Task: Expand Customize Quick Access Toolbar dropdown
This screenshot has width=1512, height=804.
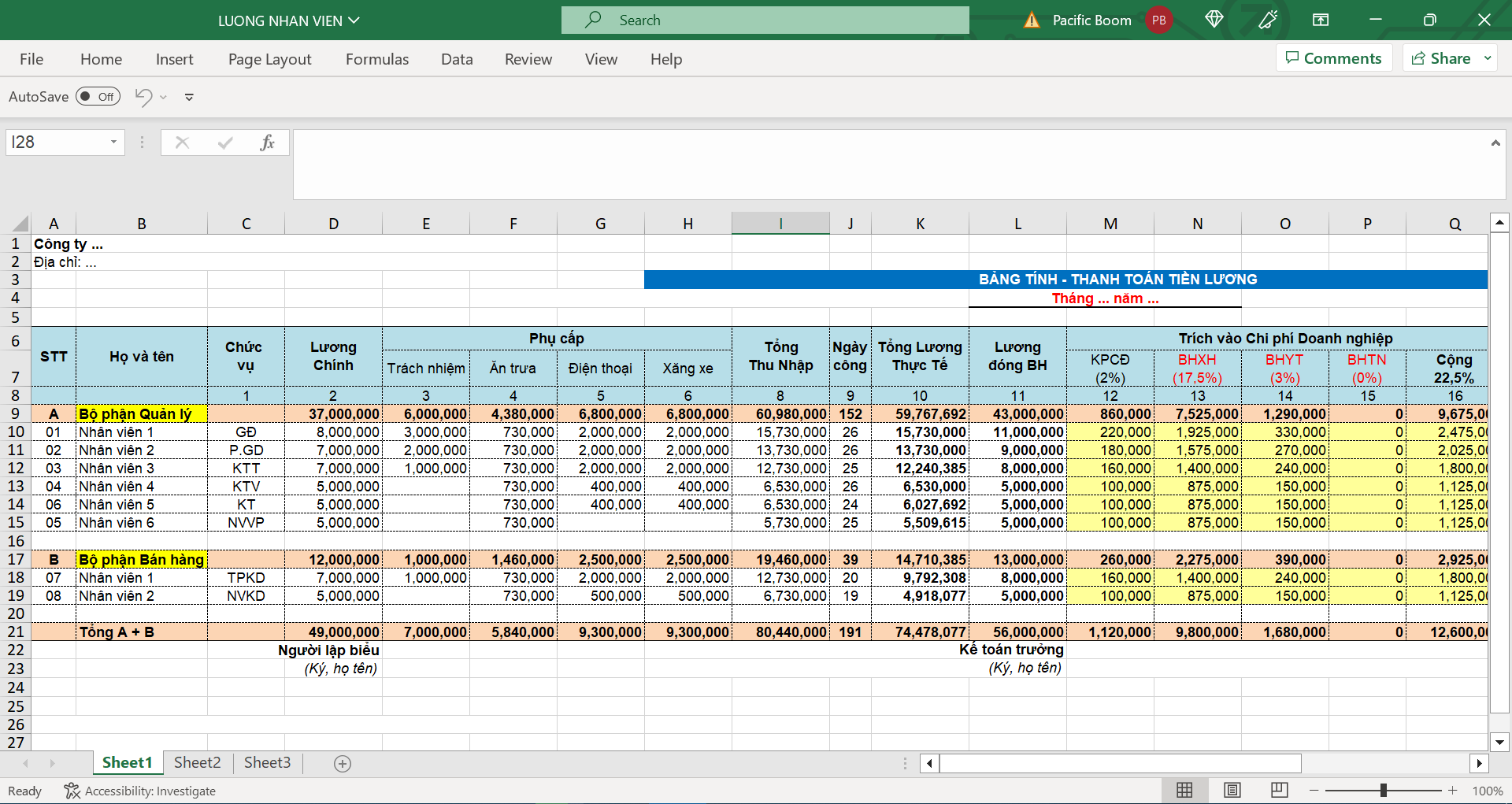Action: pos(189,98)
